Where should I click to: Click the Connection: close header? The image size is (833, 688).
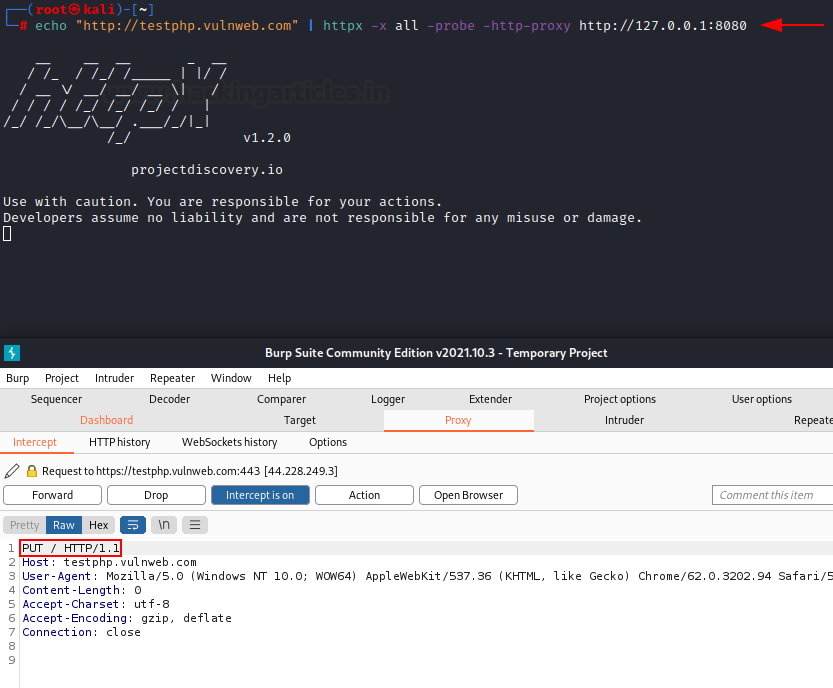(x=81, y=632)
